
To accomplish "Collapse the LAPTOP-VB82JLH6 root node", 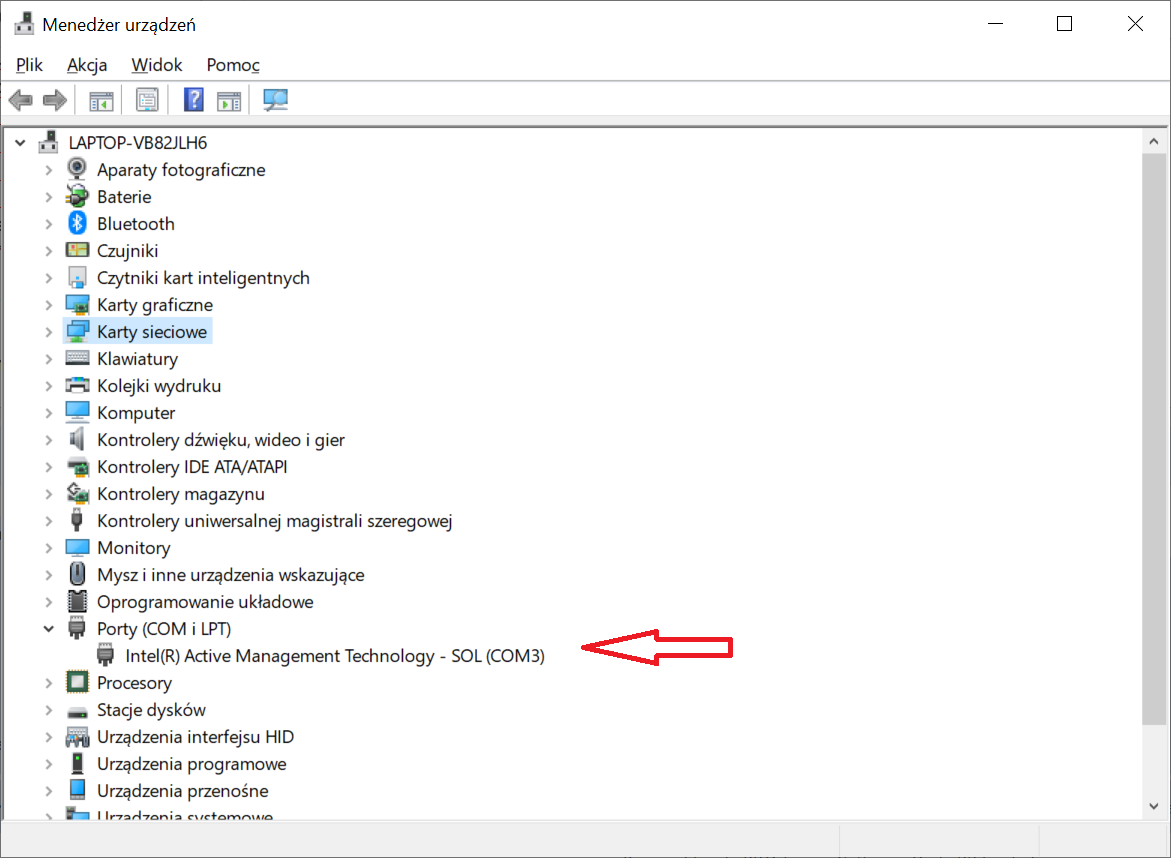I will point(21,143).
